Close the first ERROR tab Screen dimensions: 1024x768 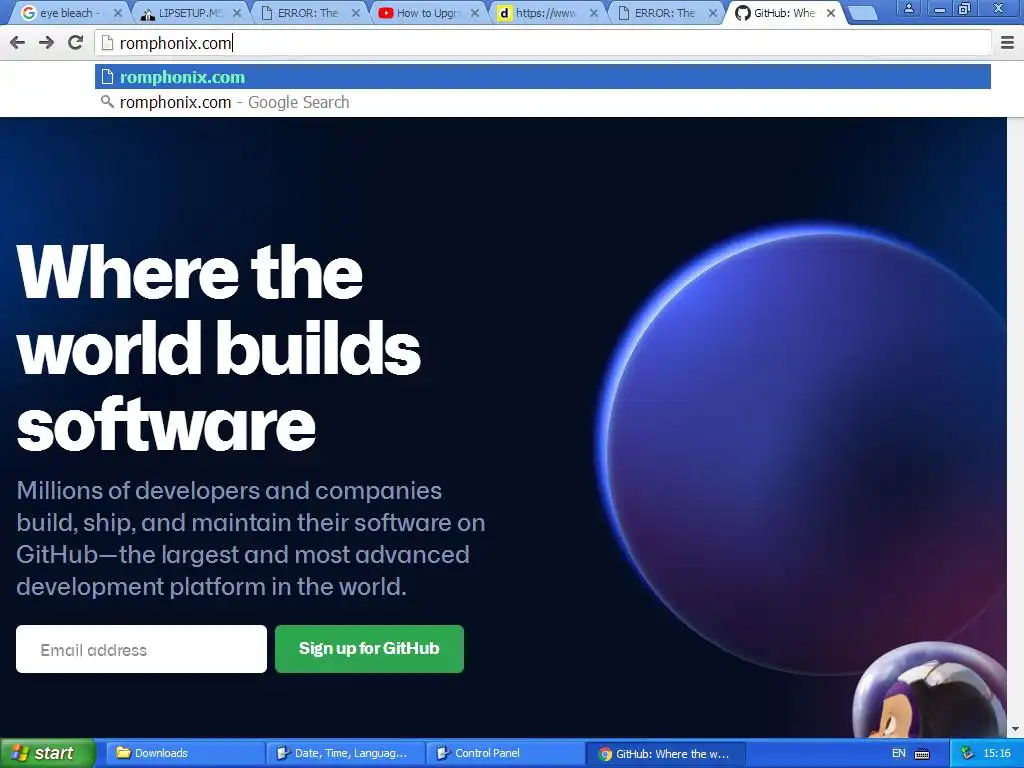click(356, 13)
